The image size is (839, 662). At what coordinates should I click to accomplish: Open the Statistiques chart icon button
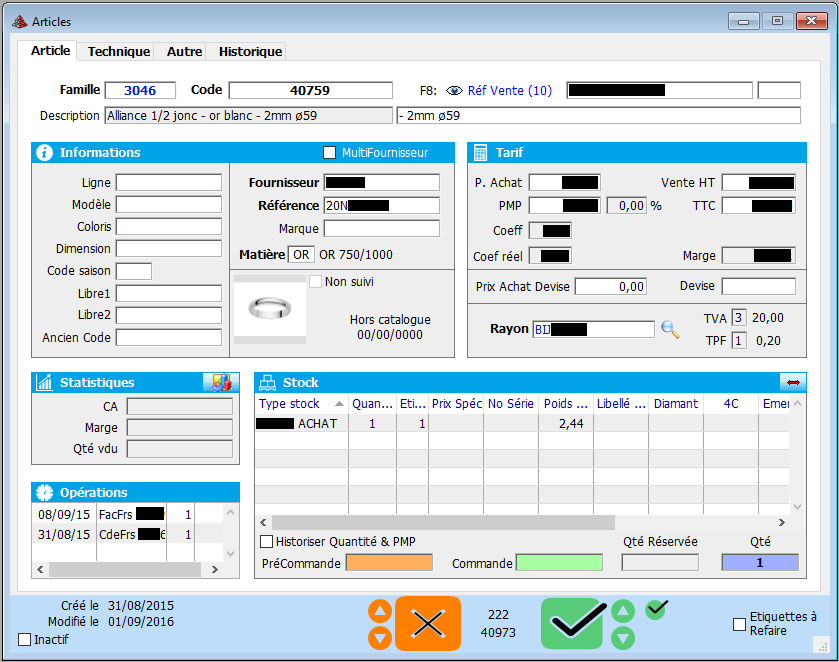point(221,382)
